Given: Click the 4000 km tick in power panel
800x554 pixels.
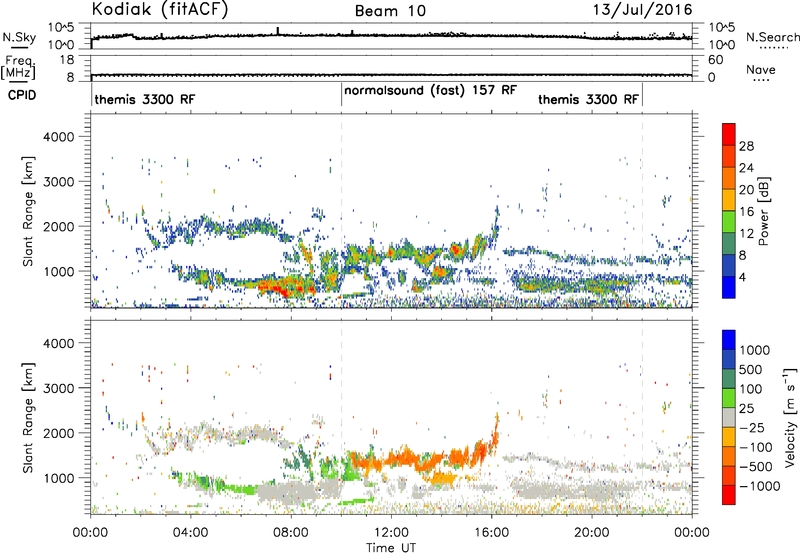Looking at the screenshot, I should point(58,137).
